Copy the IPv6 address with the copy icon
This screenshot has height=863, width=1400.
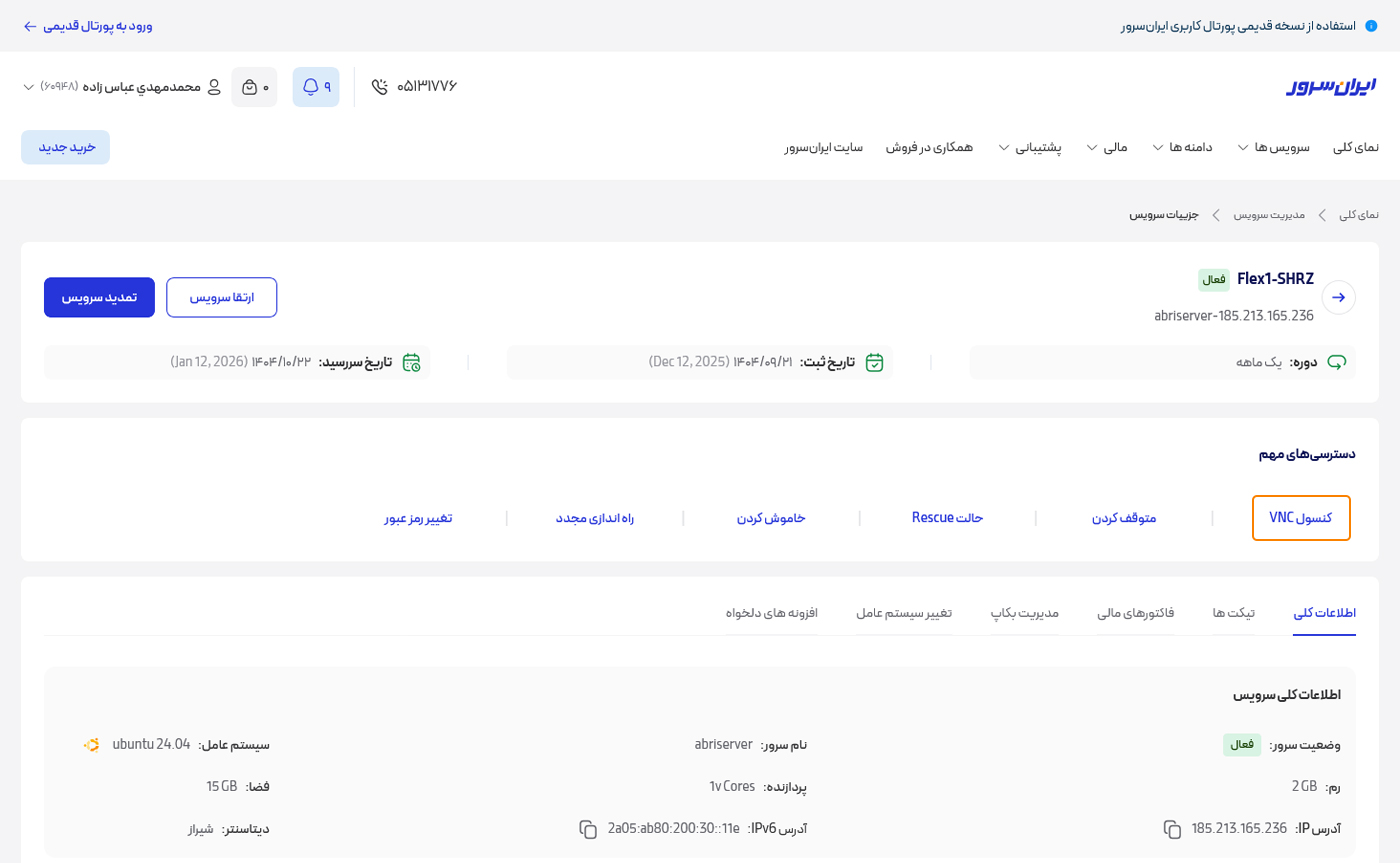(588, 829)
